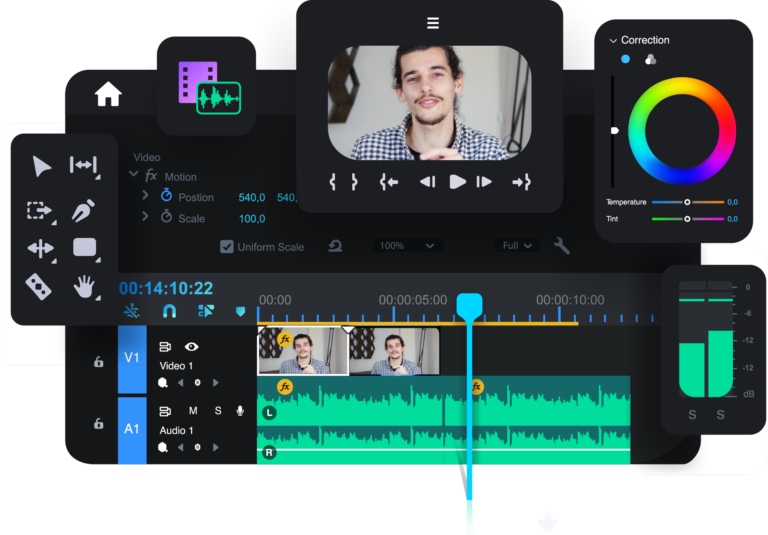Collapse the Correction panel
The image size is (768, 535).
coord(613,40)
